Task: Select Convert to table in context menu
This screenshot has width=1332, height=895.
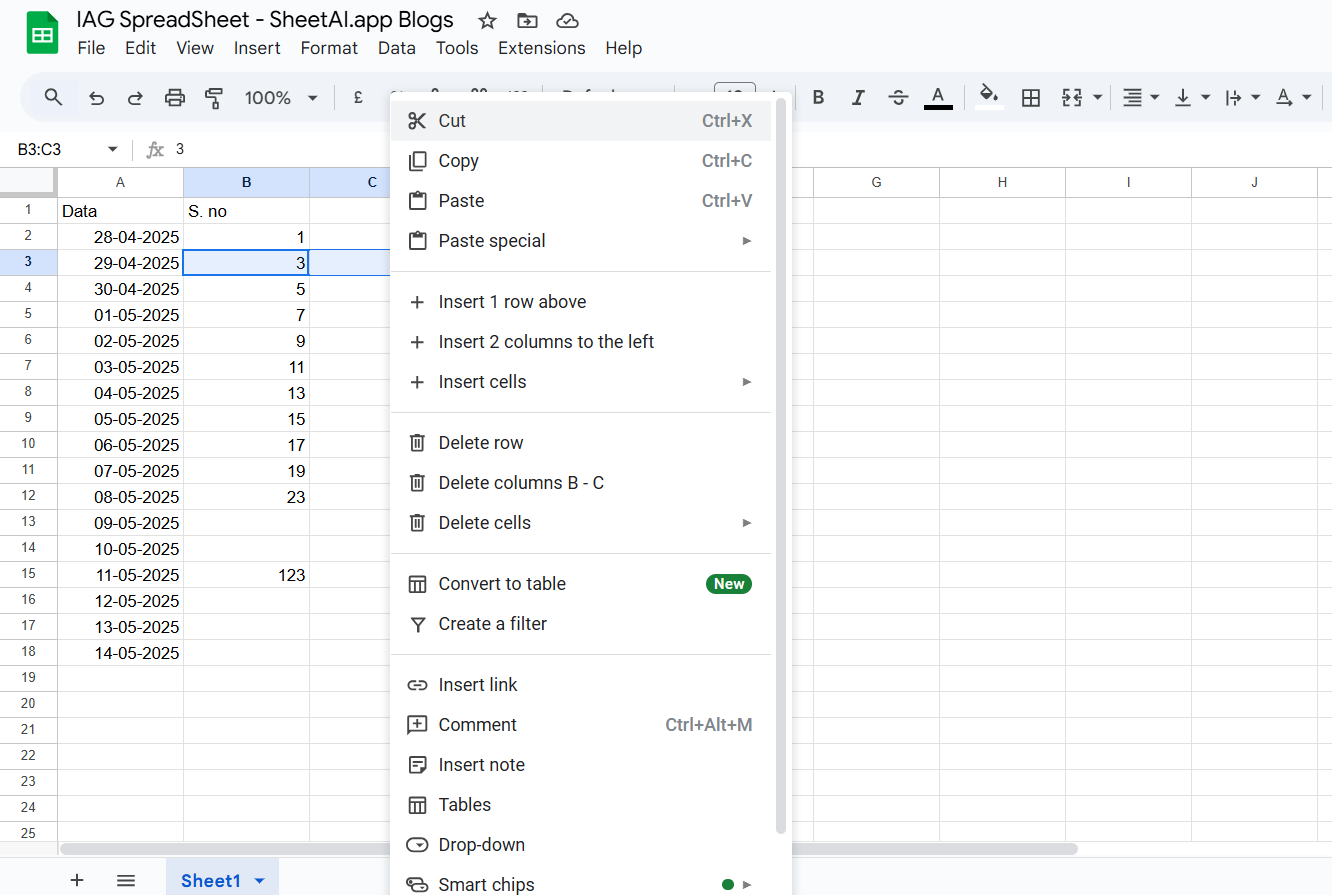Action: tap(581, 584)
